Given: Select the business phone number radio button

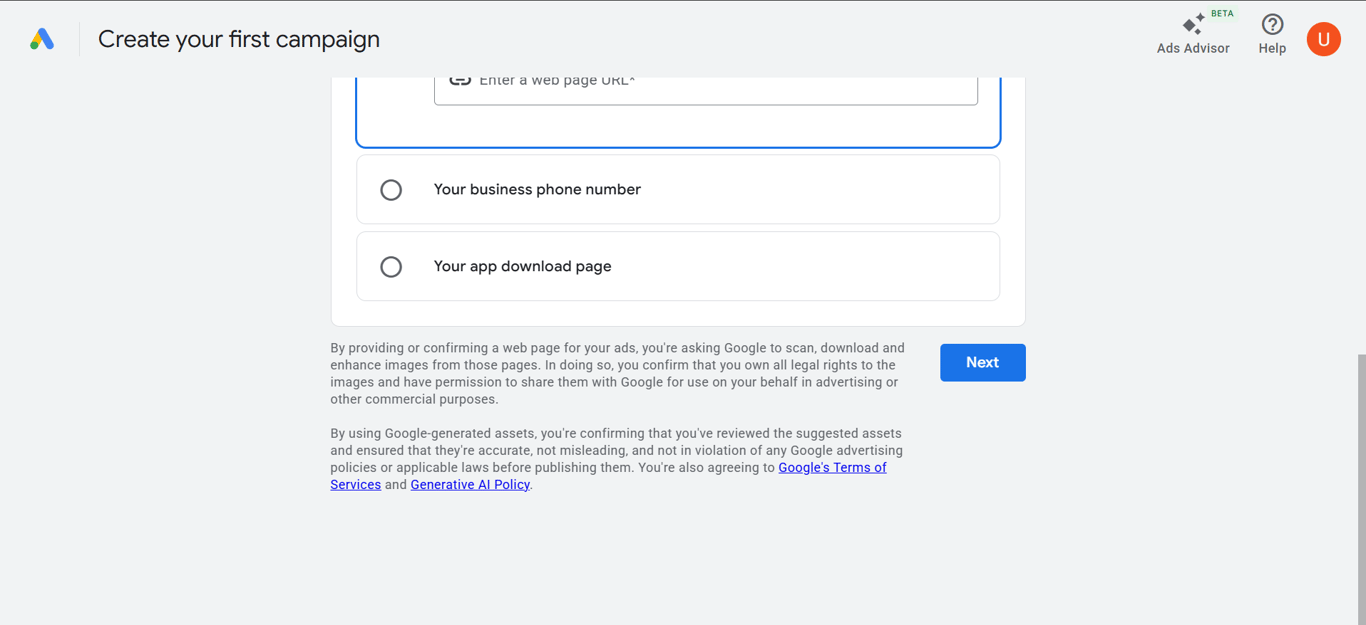Looking at the screenshot, I should (391, 190).
